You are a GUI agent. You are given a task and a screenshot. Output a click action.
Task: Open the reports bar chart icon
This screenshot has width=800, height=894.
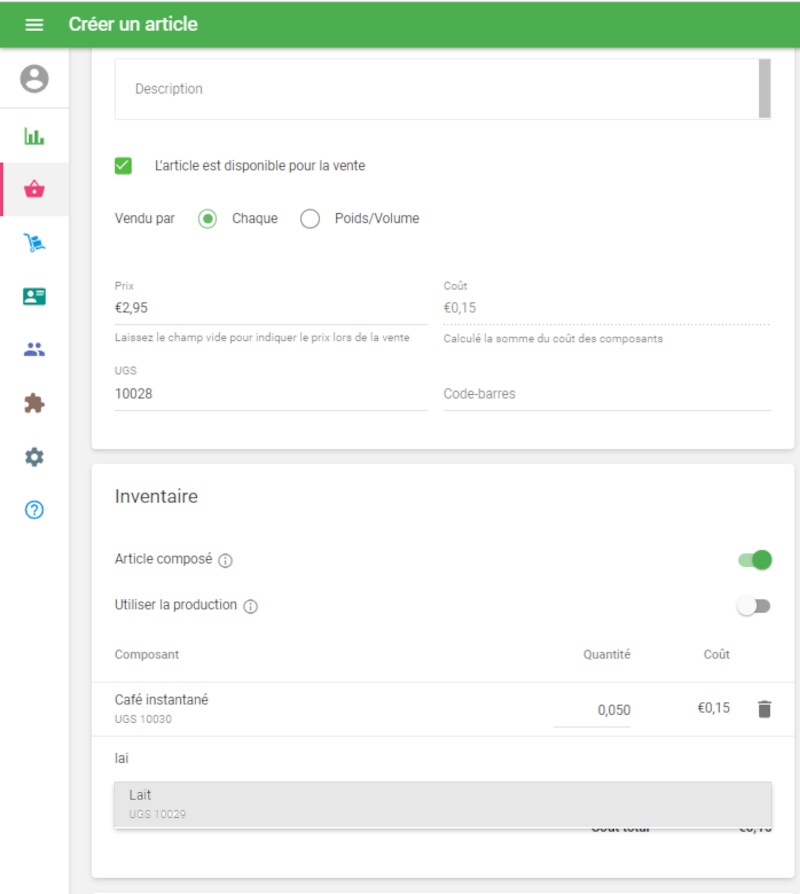[34, 136]
